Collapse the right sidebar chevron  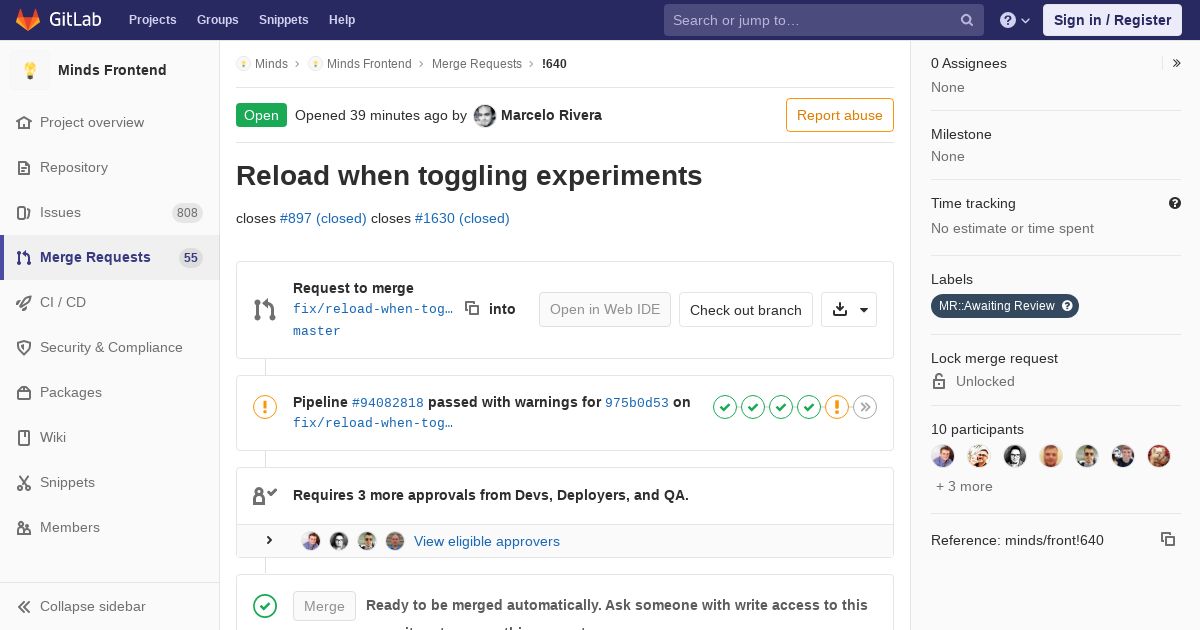click(1177, 63)
